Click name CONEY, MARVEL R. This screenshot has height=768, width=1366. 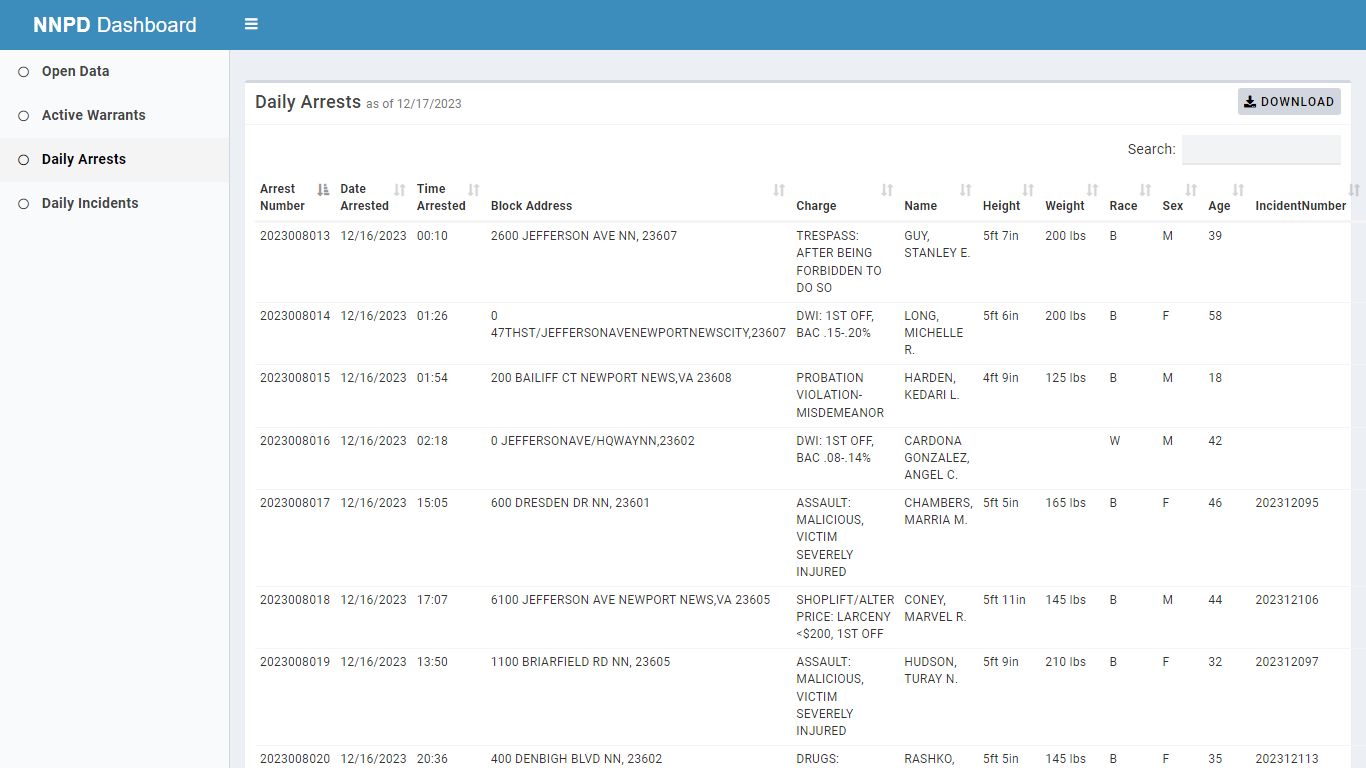935,609
